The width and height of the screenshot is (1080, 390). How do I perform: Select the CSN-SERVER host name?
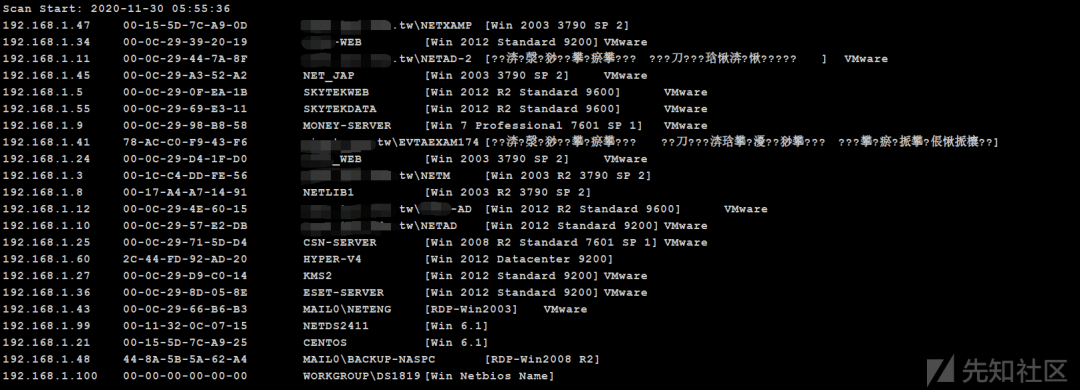[x=340, y=242]
